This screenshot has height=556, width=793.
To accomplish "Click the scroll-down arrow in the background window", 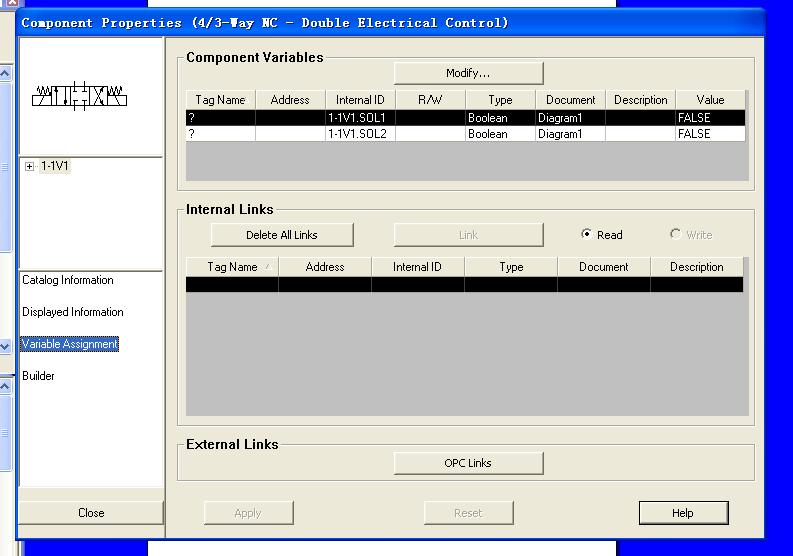I will 5,347.
